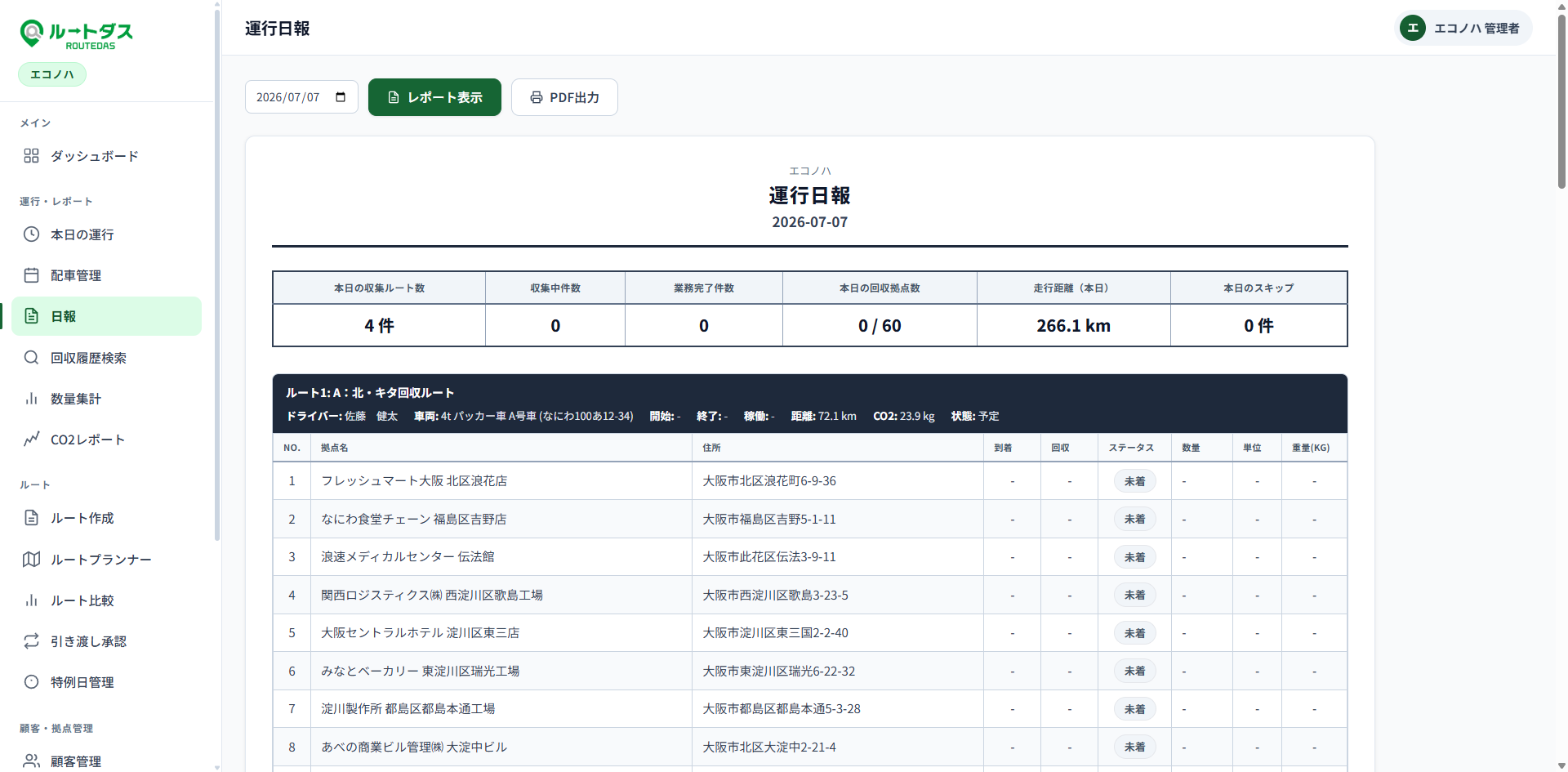Click the ダッシュボード grid icon
The width and height of the screenshot is (1568, 772).
pos(31,155)
